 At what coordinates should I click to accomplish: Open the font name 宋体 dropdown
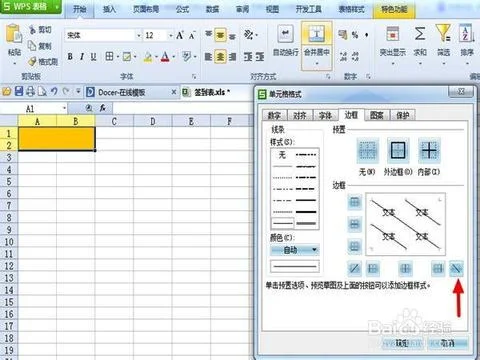(139, 35)
